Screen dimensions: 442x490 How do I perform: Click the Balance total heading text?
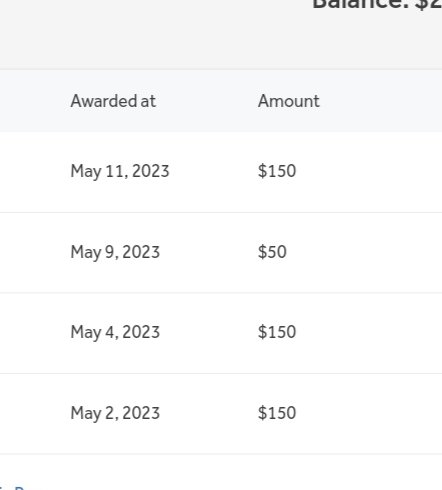tap(377, 5)
